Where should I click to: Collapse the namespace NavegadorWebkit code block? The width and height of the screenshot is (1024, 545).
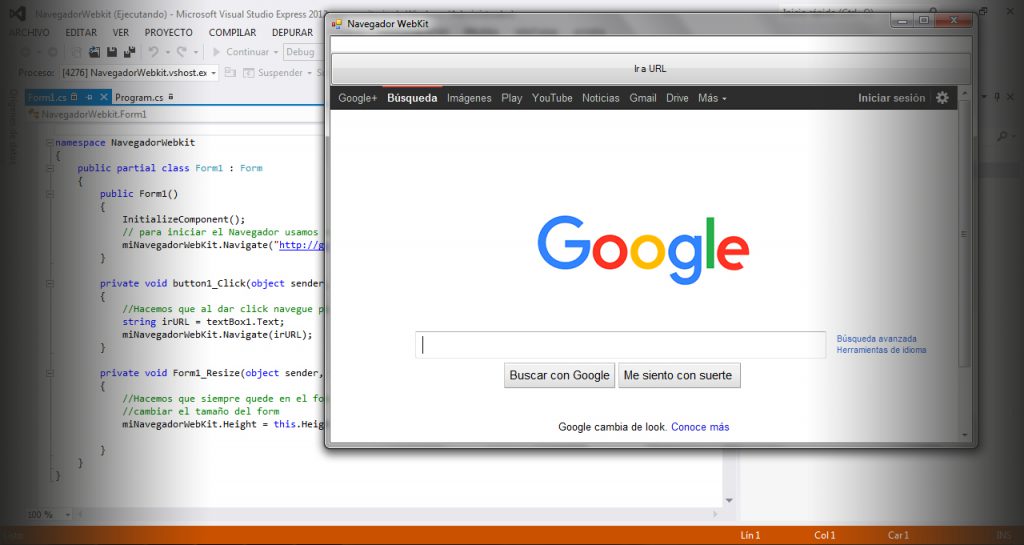[x=50, y=142]
